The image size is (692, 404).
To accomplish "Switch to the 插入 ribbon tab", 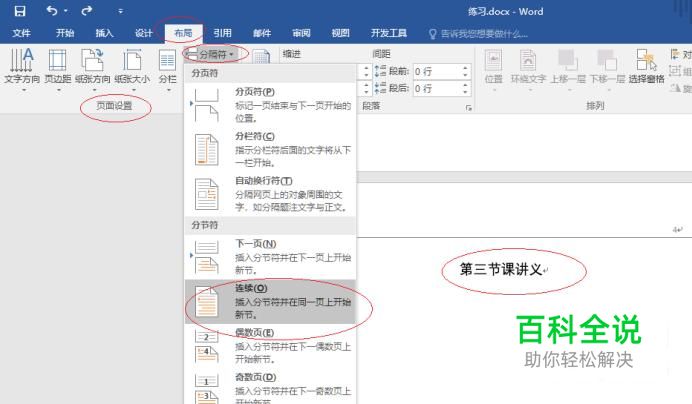I will 105,33.
